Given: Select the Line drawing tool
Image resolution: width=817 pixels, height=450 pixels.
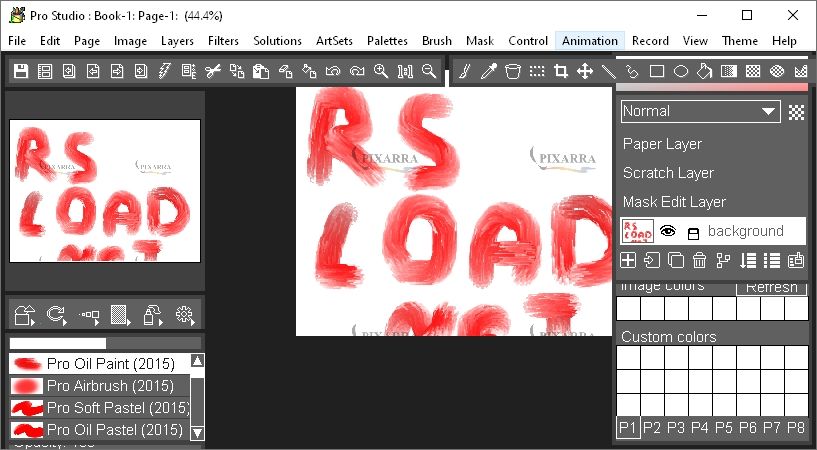Looking at the screenshot, I should [x=609, y=71].
